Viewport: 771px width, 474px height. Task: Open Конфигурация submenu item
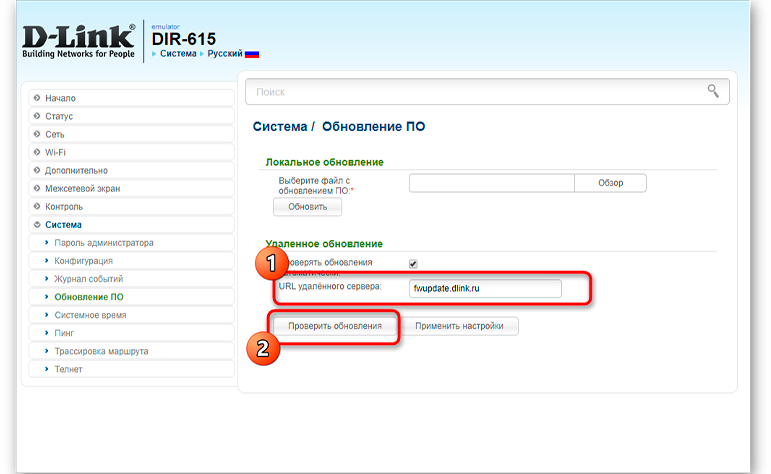tap(131, 261)
